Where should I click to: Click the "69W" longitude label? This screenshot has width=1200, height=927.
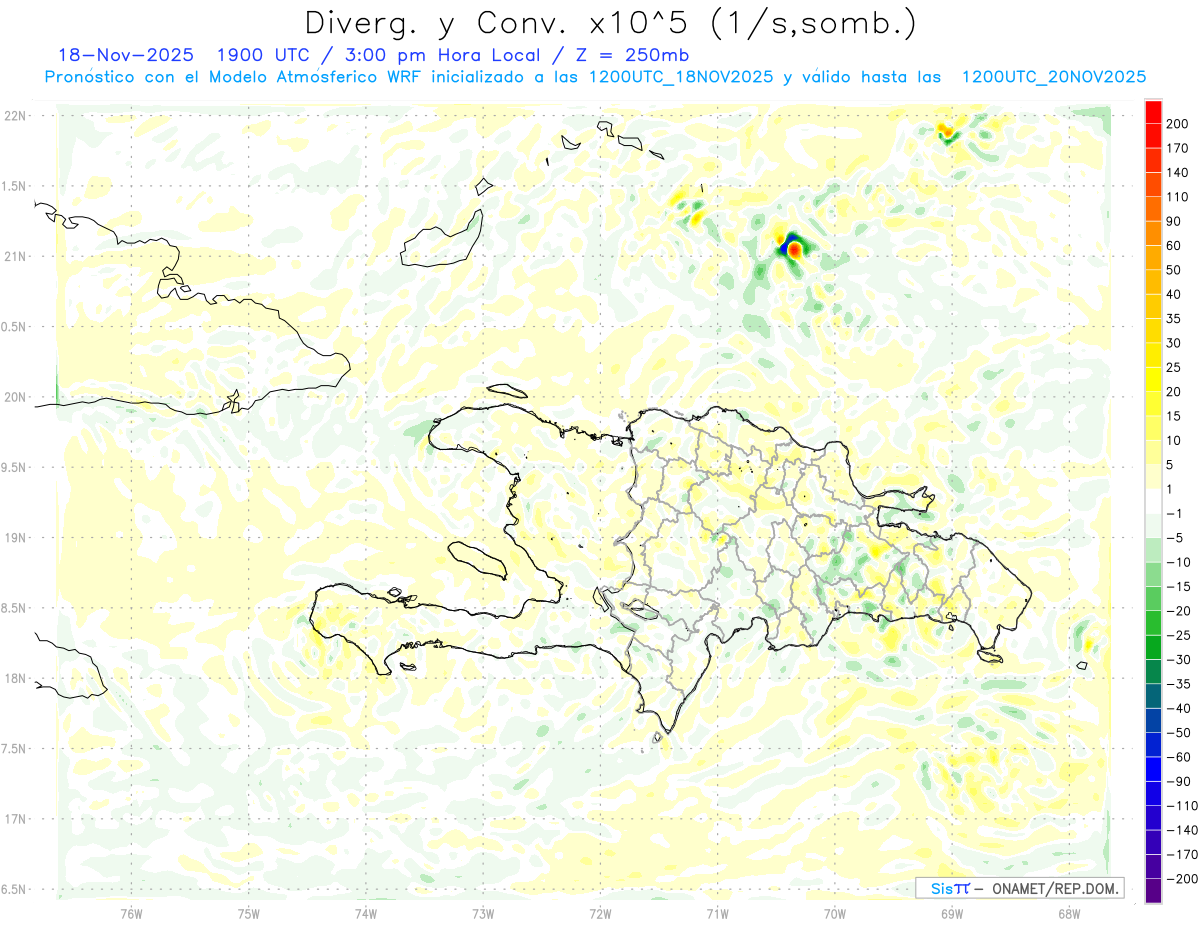coord(952,913)
